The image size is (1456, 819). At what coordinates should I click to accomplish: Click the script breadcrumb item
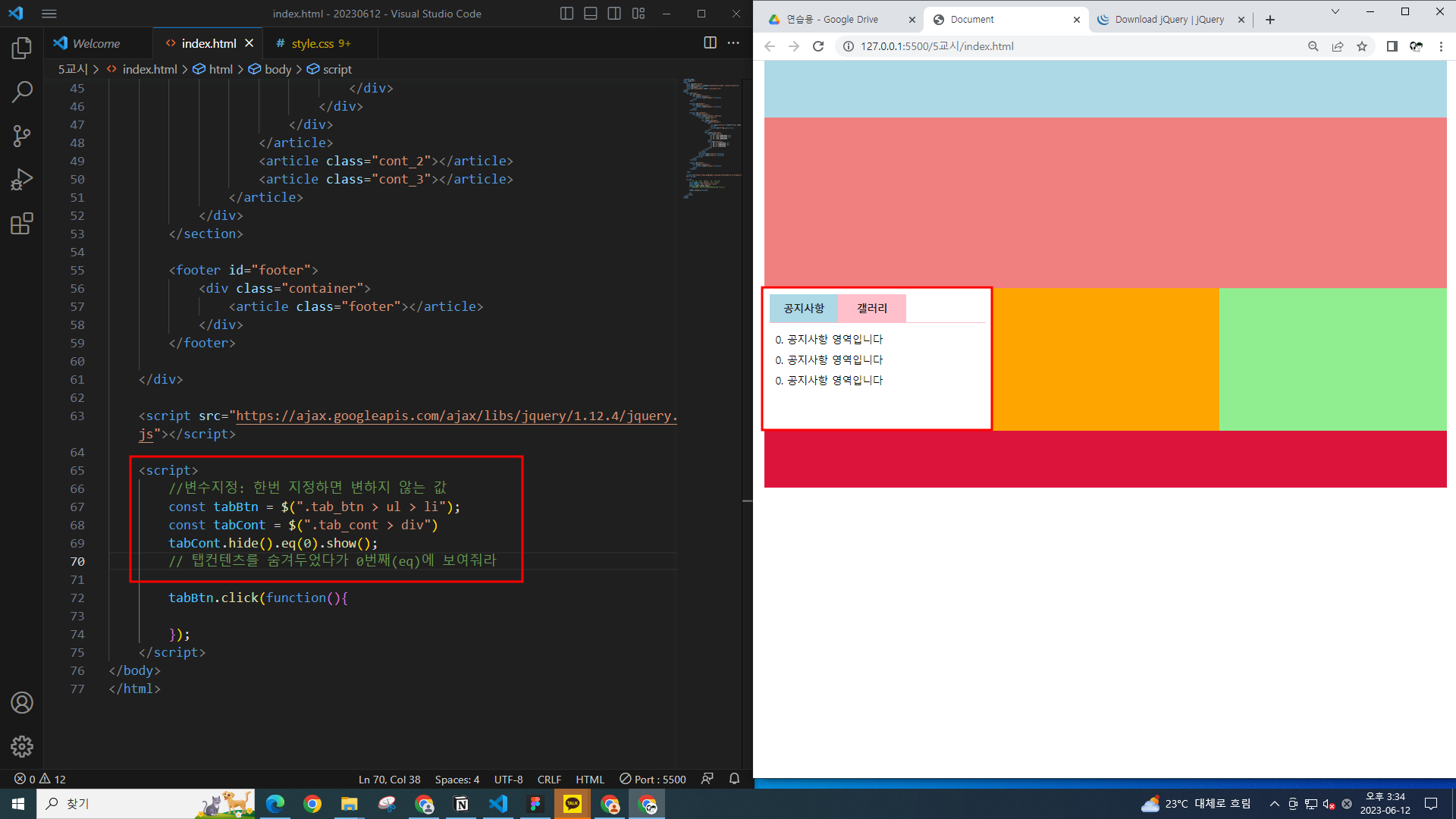coord(330,69)
